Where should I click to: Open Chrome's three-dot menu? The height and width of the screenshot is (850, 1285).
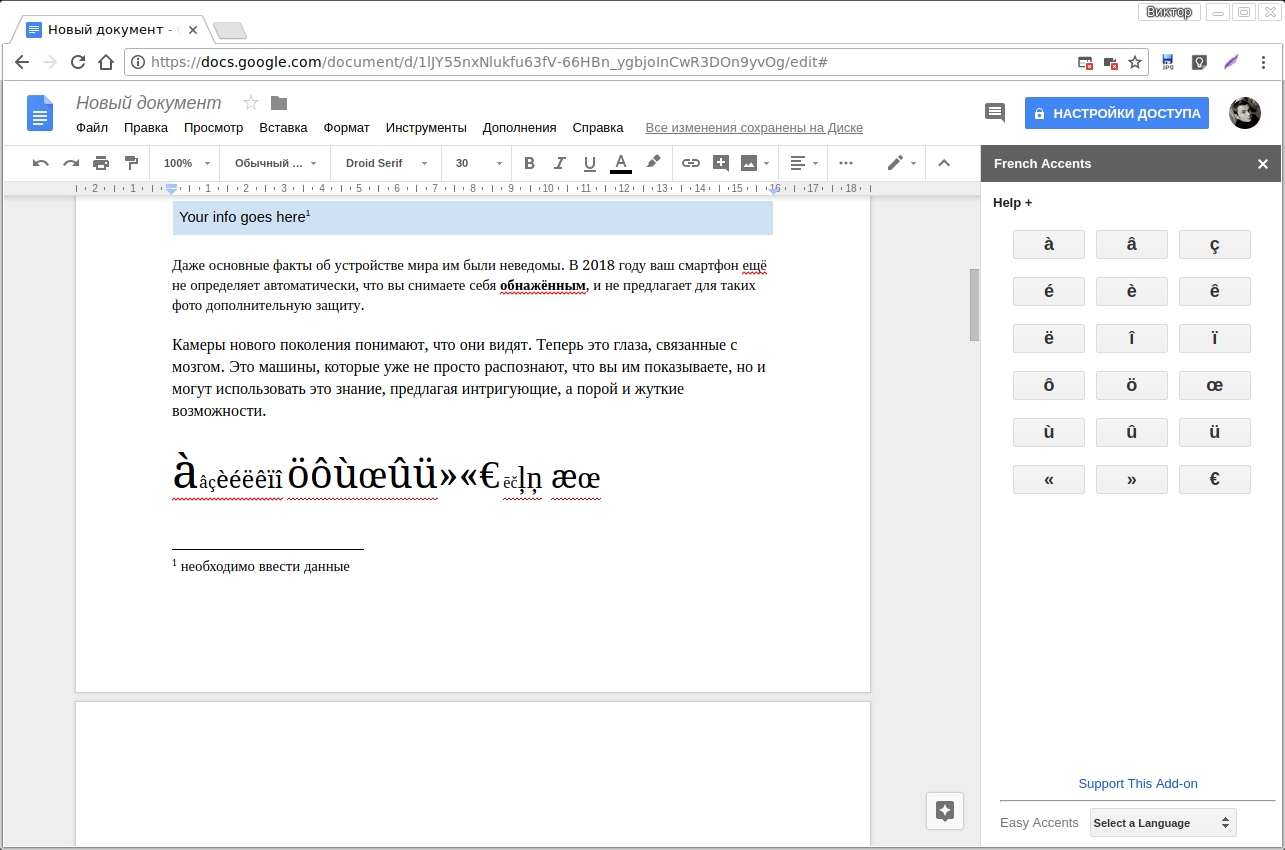(1265, 62)
